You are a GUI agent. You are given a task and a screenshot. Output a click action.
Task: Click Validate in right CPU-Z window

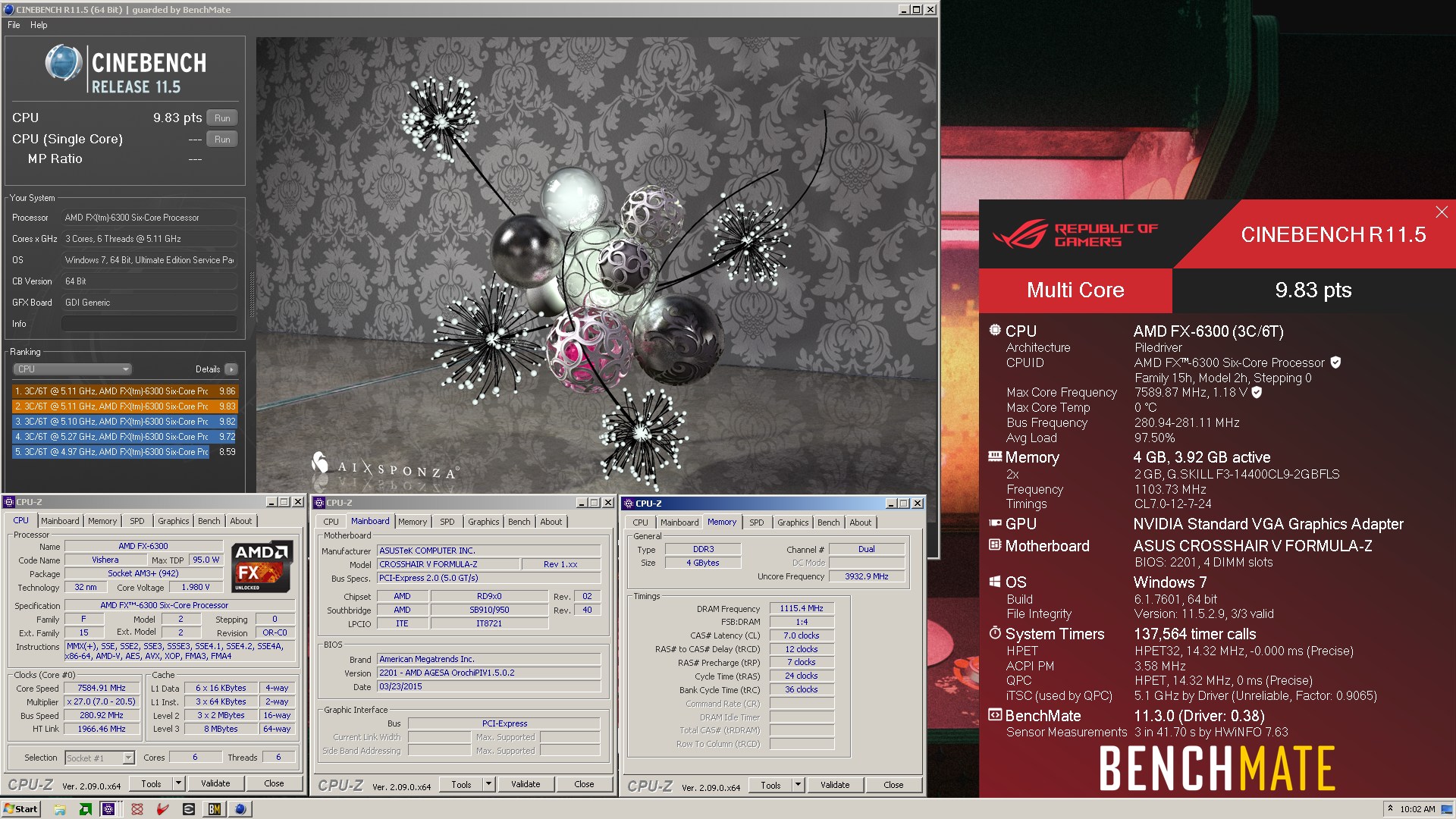pyautogui.click(x=835, y=786)
